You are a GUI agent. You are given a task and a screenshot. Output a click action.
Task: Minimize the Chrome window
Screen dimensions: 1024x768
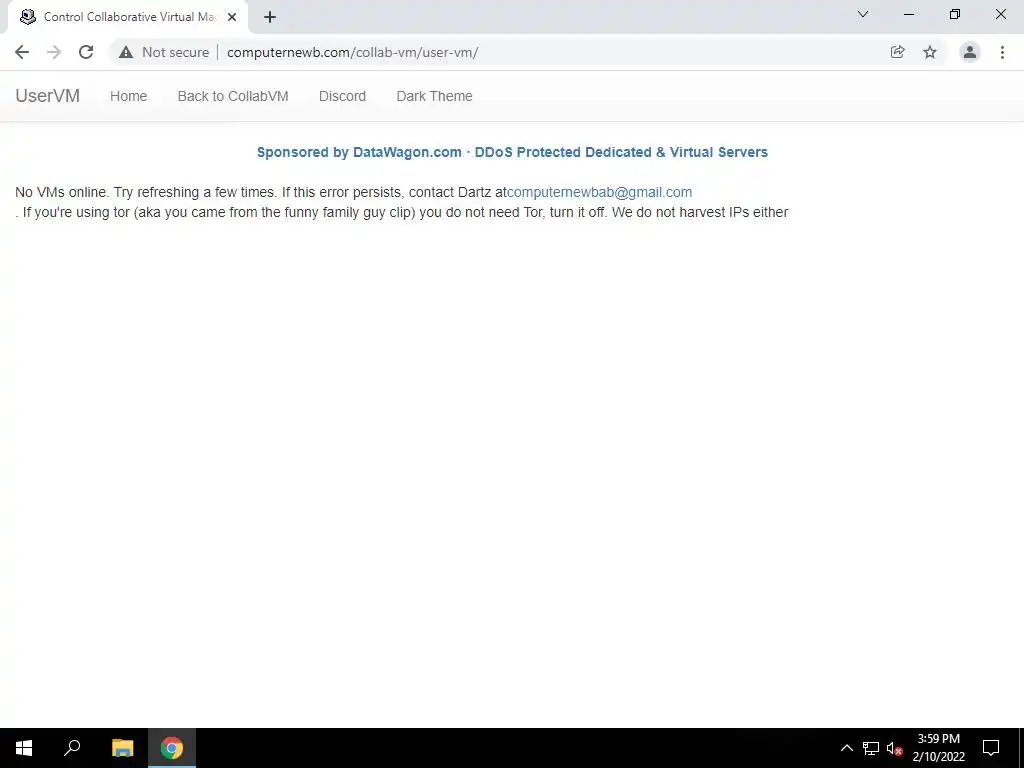click(908, 14)
